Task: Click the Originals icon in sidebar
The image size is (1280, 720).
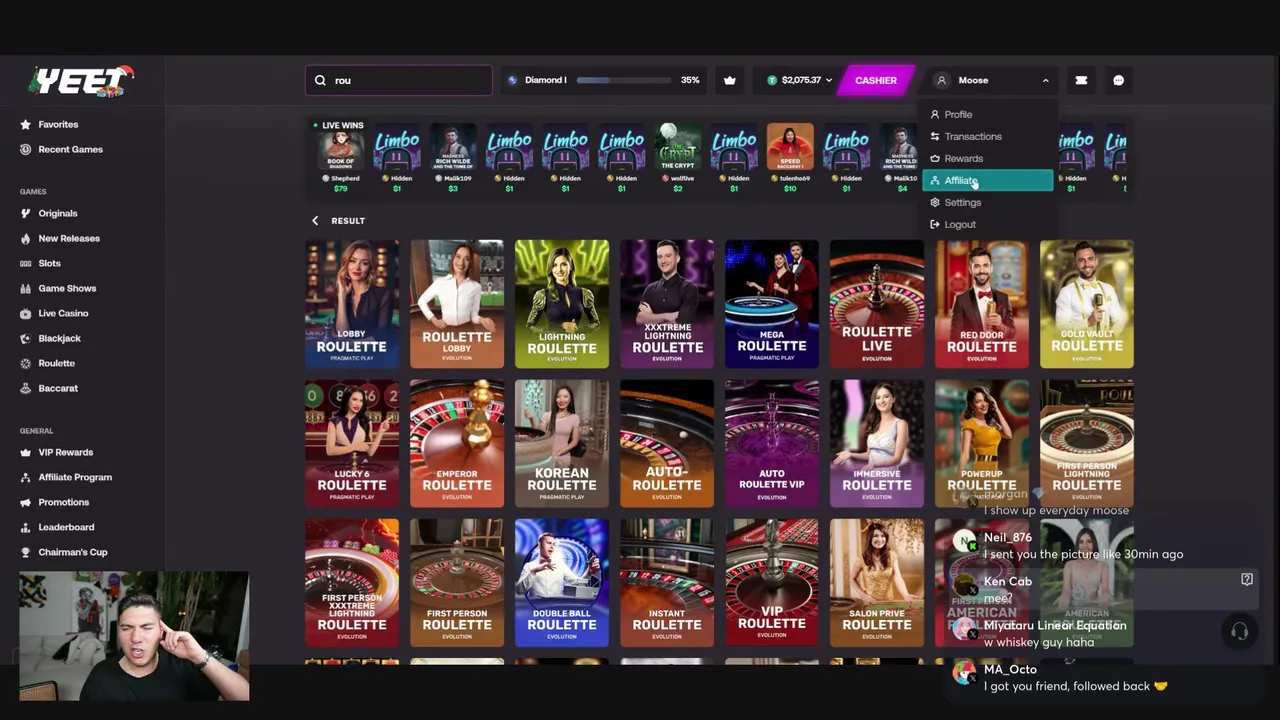Action: coord(26,213)
